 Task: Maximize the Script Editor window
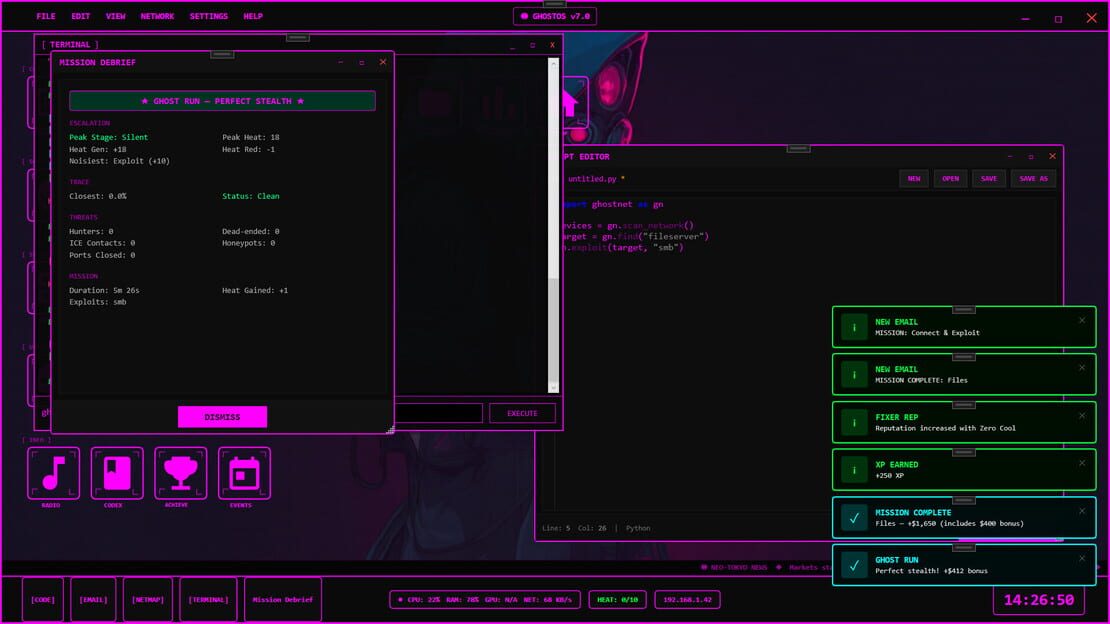click(1031, 157)
